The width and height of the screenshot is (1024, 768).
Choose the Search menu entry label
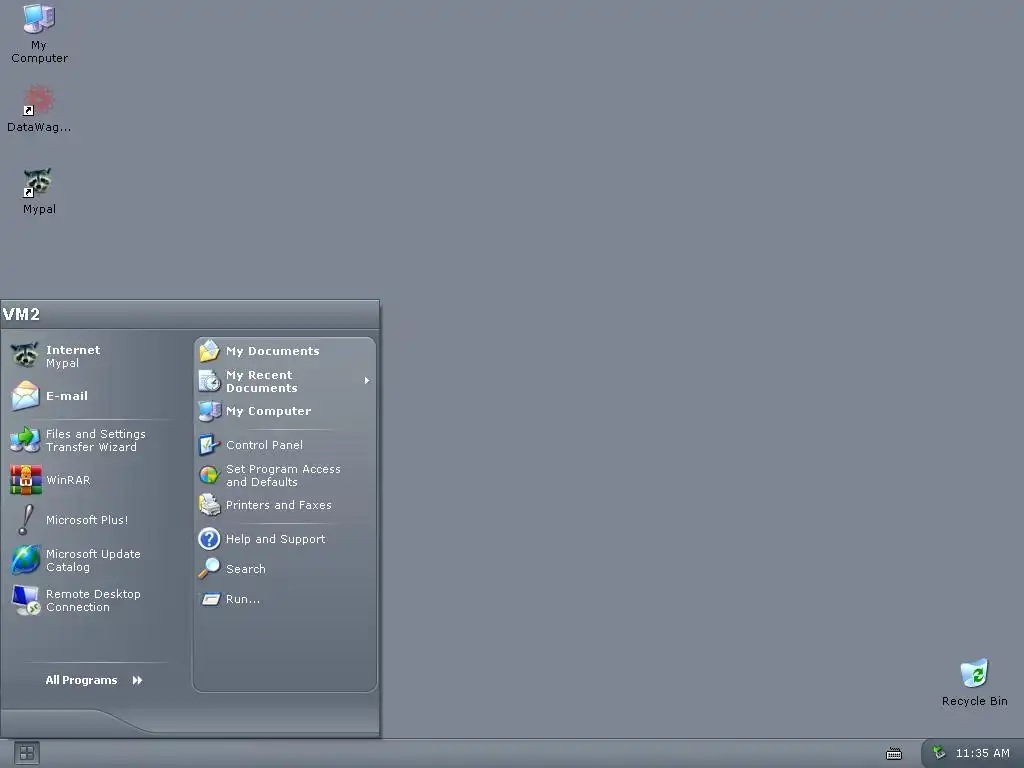[x=246, y=569]
